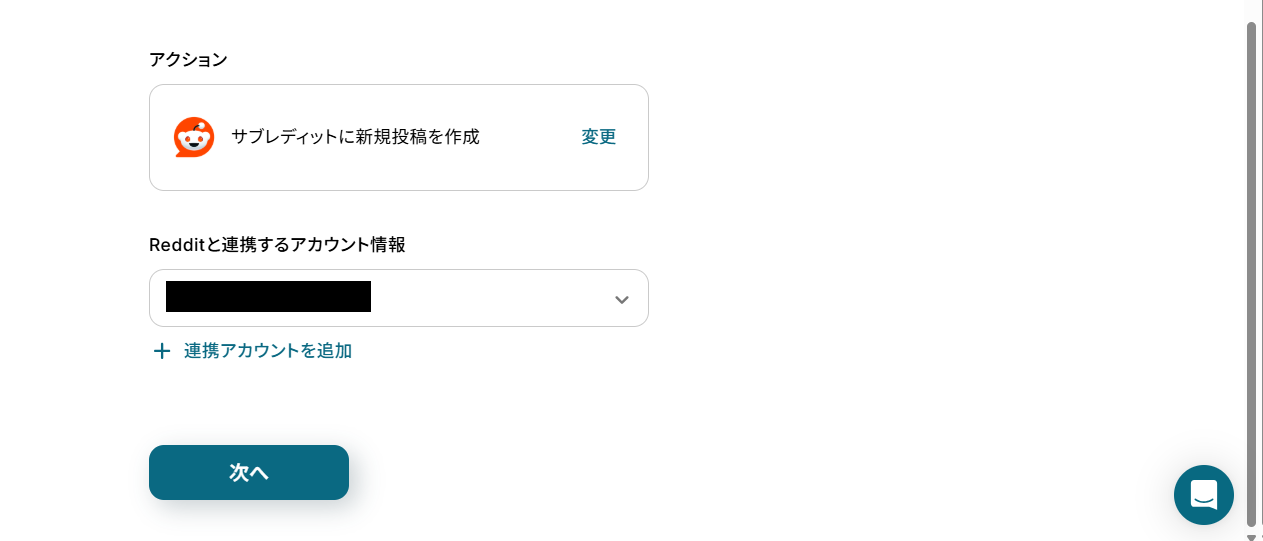Click the Redditと連携するアカウント情報 label
Image resolution: width=1263 pixels, height=541 pixels.
point(277,245)
